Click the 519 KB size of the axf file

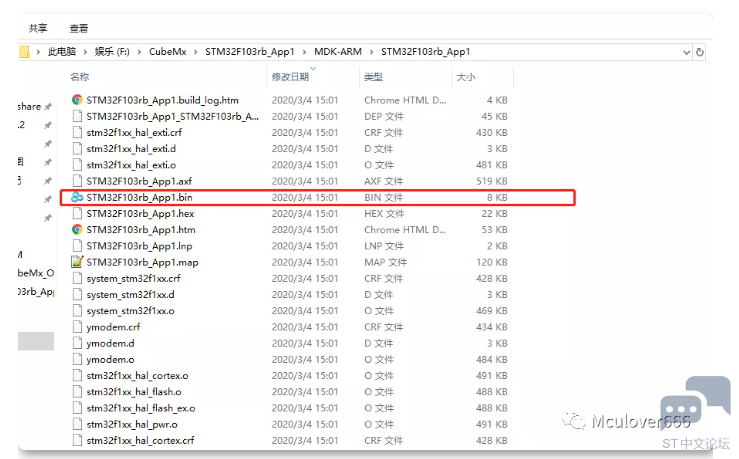pos(492,181)
